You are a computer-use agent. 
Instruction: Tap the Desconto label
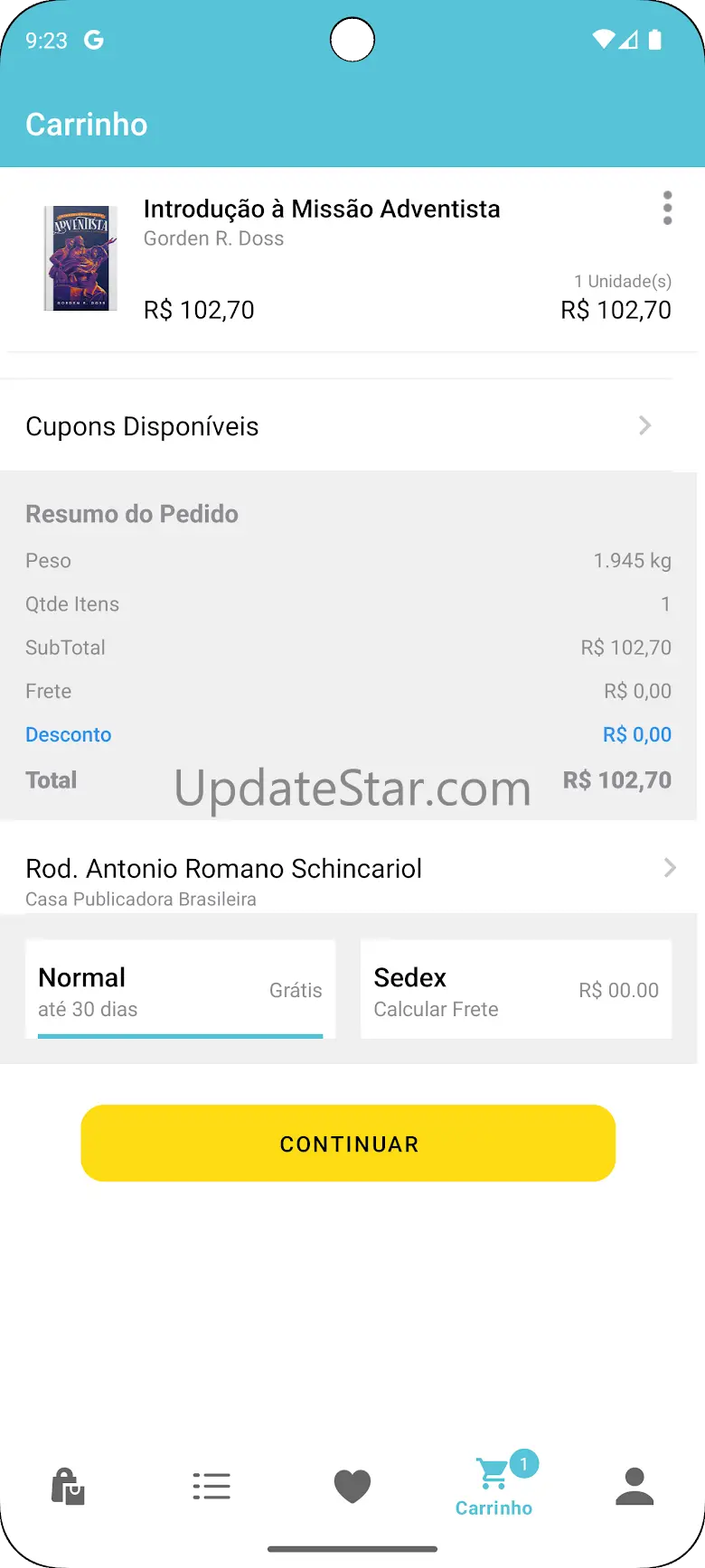69,734
